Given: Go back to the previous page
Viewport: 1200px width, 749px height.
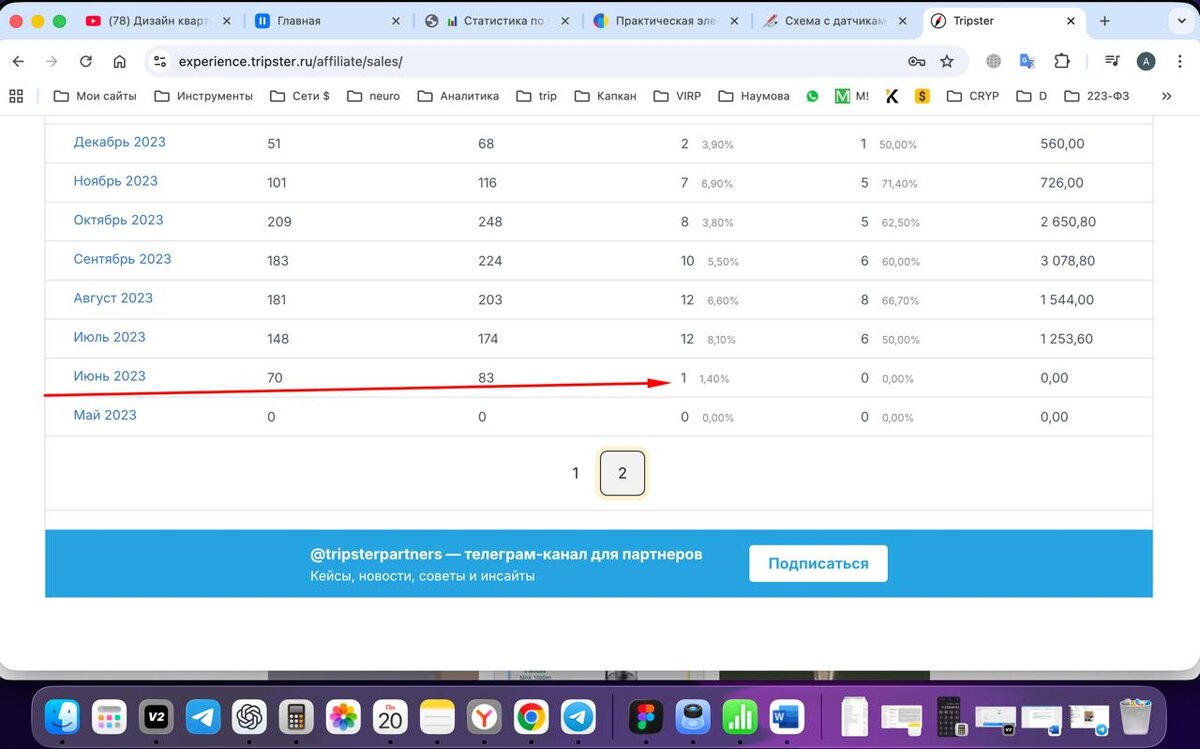Looking at the screenshot, I should coord(18,62).
